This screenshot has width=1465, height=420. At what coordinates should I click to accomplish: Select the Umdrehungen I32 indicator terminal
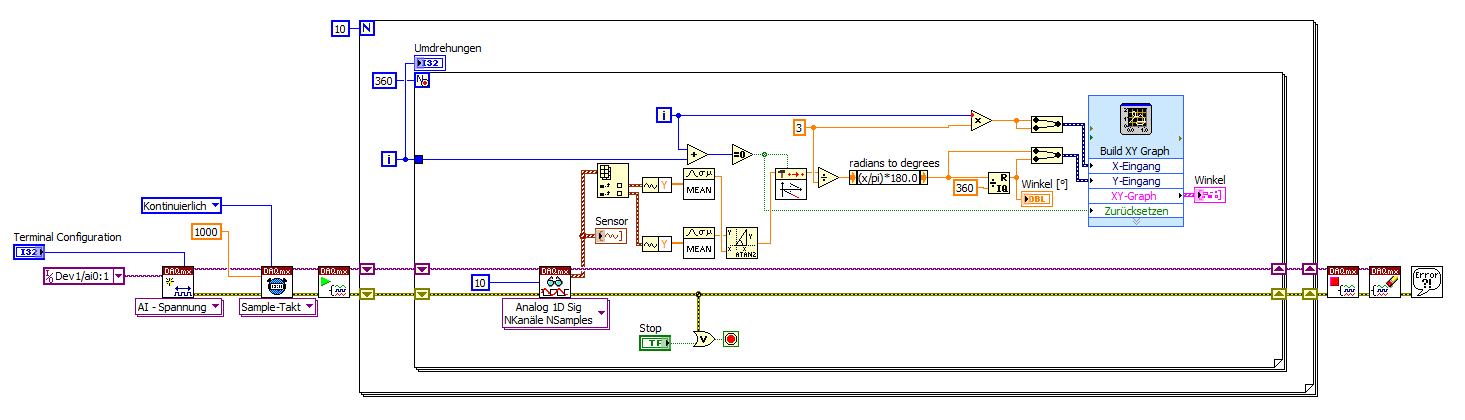[x=430, y=63]
